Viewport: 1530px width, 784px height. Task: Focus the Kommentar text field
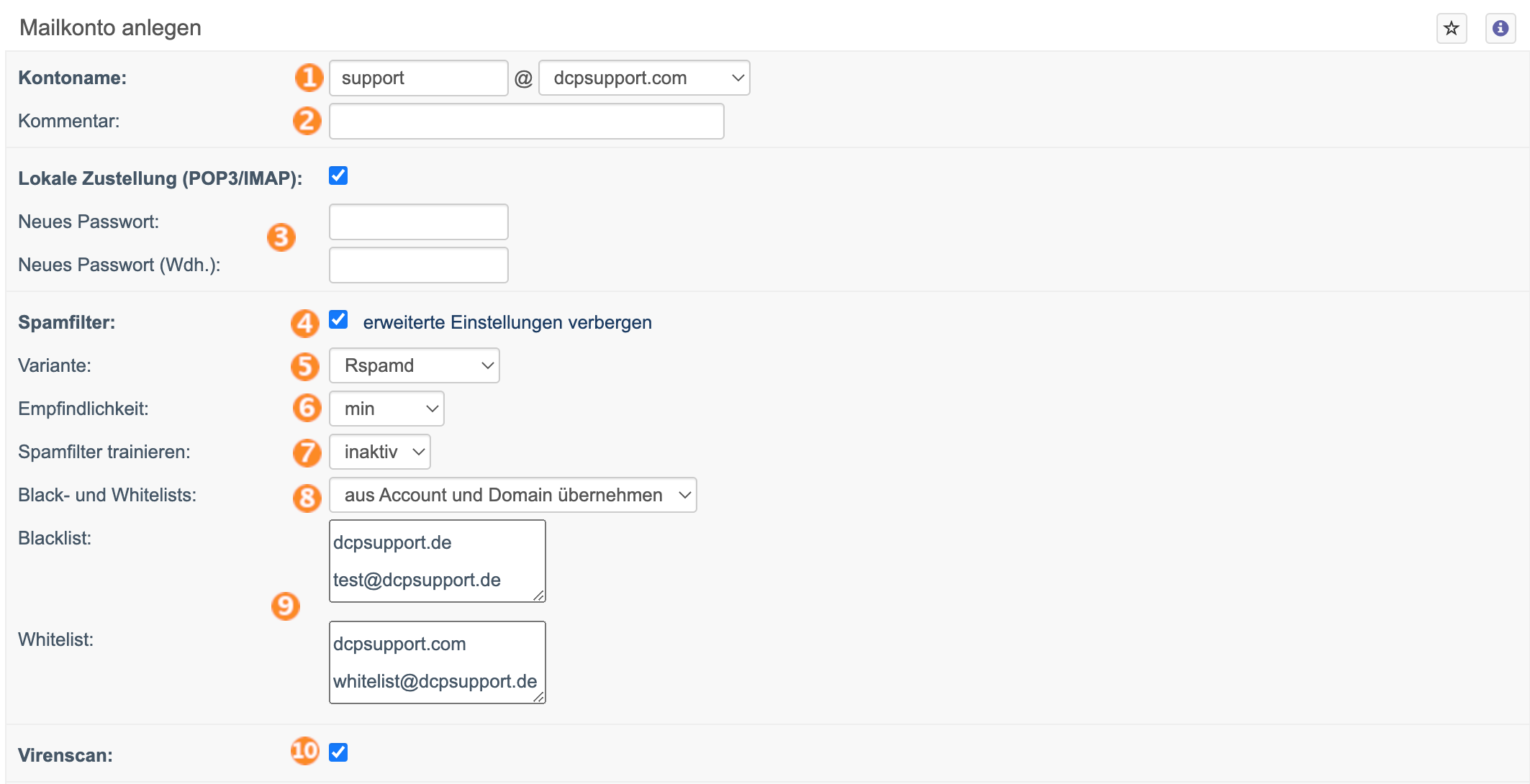coord(527,121)
